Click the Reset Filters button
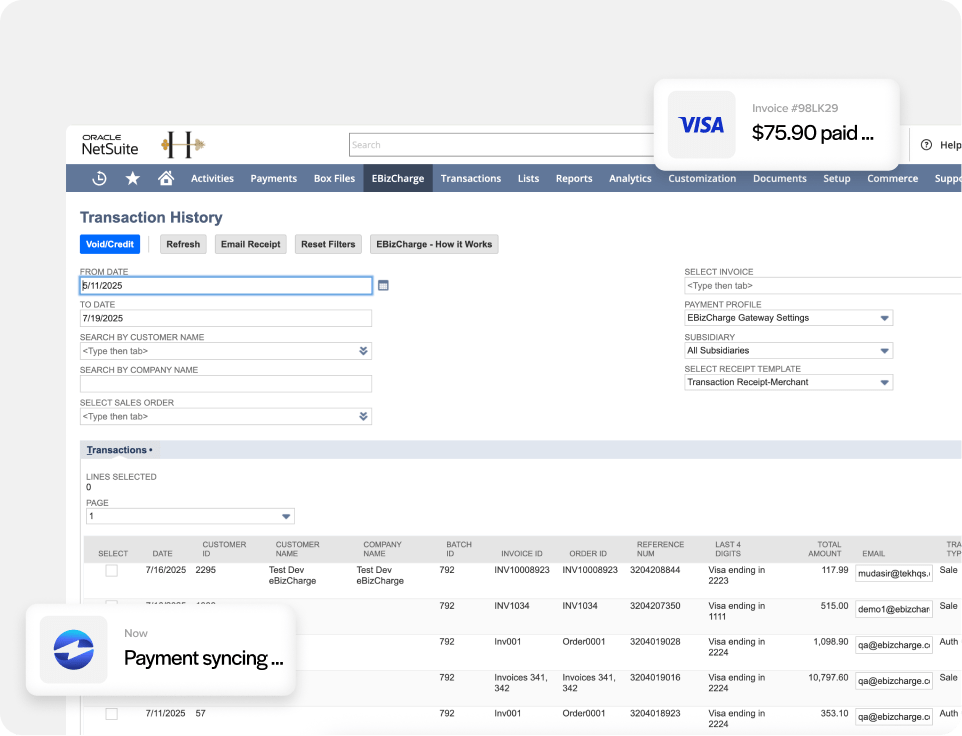Viewport: 962px width, 736px height. click(328, 244)
